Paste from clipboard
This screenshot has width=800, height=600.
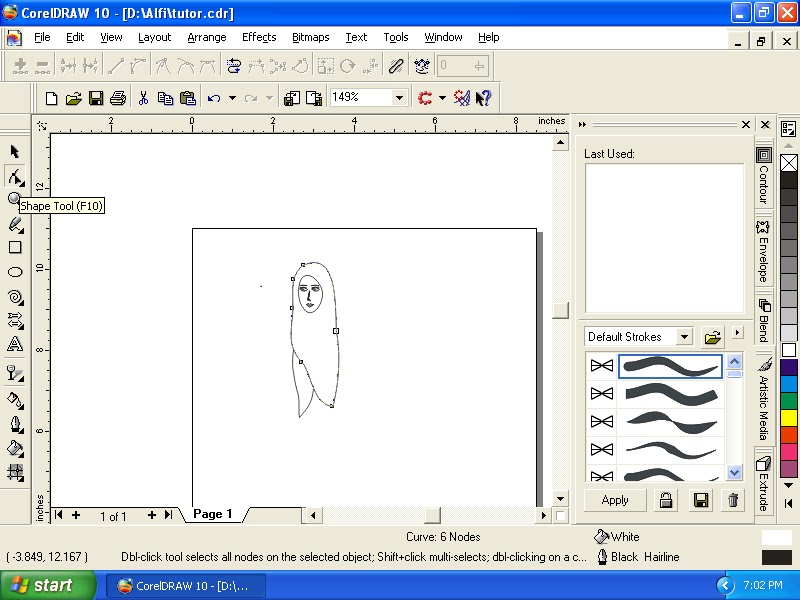188,97
